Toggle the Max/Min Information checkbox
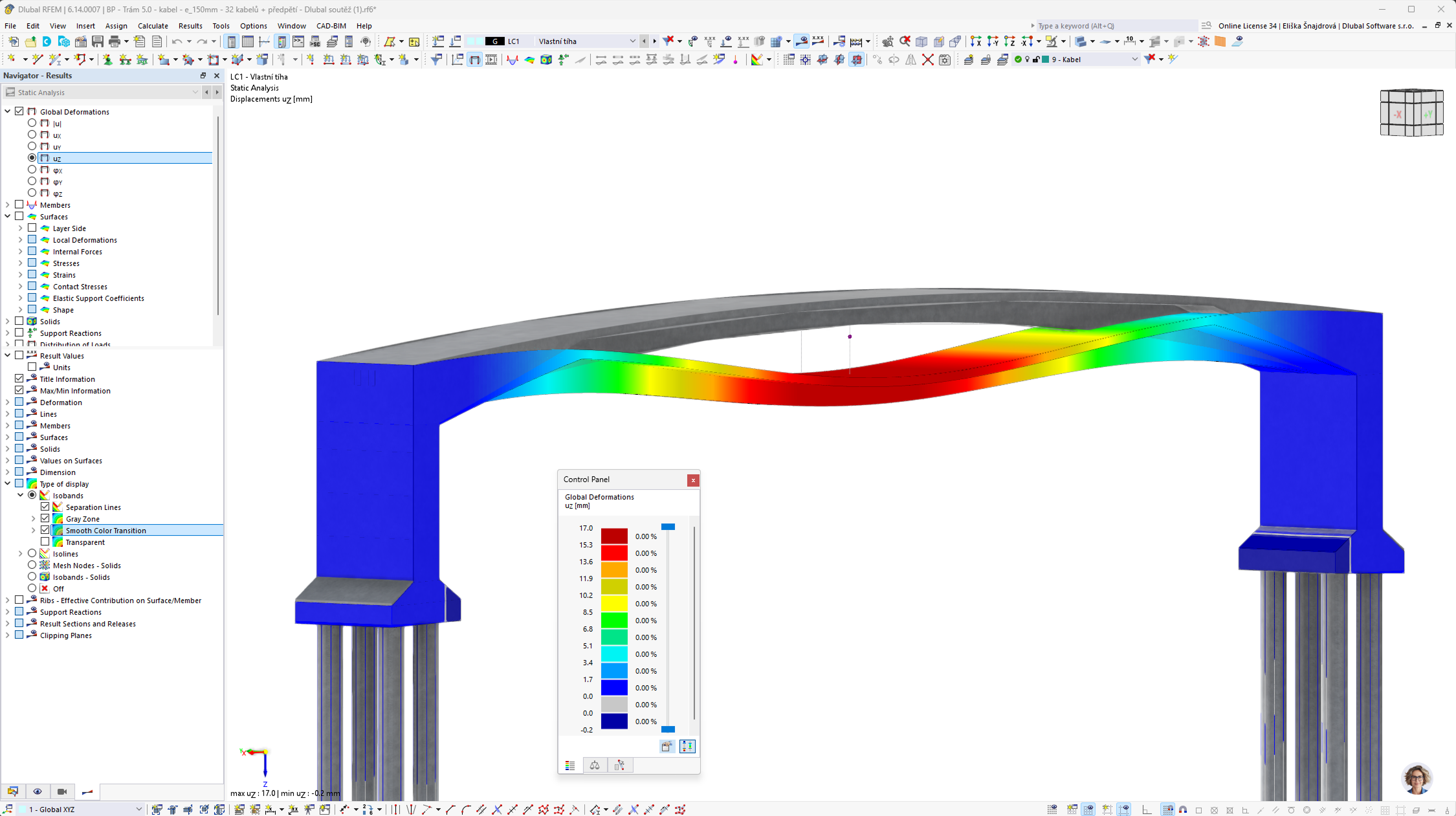The height and width of the screenshot is (816, 1456). click(x=19, y=390)
